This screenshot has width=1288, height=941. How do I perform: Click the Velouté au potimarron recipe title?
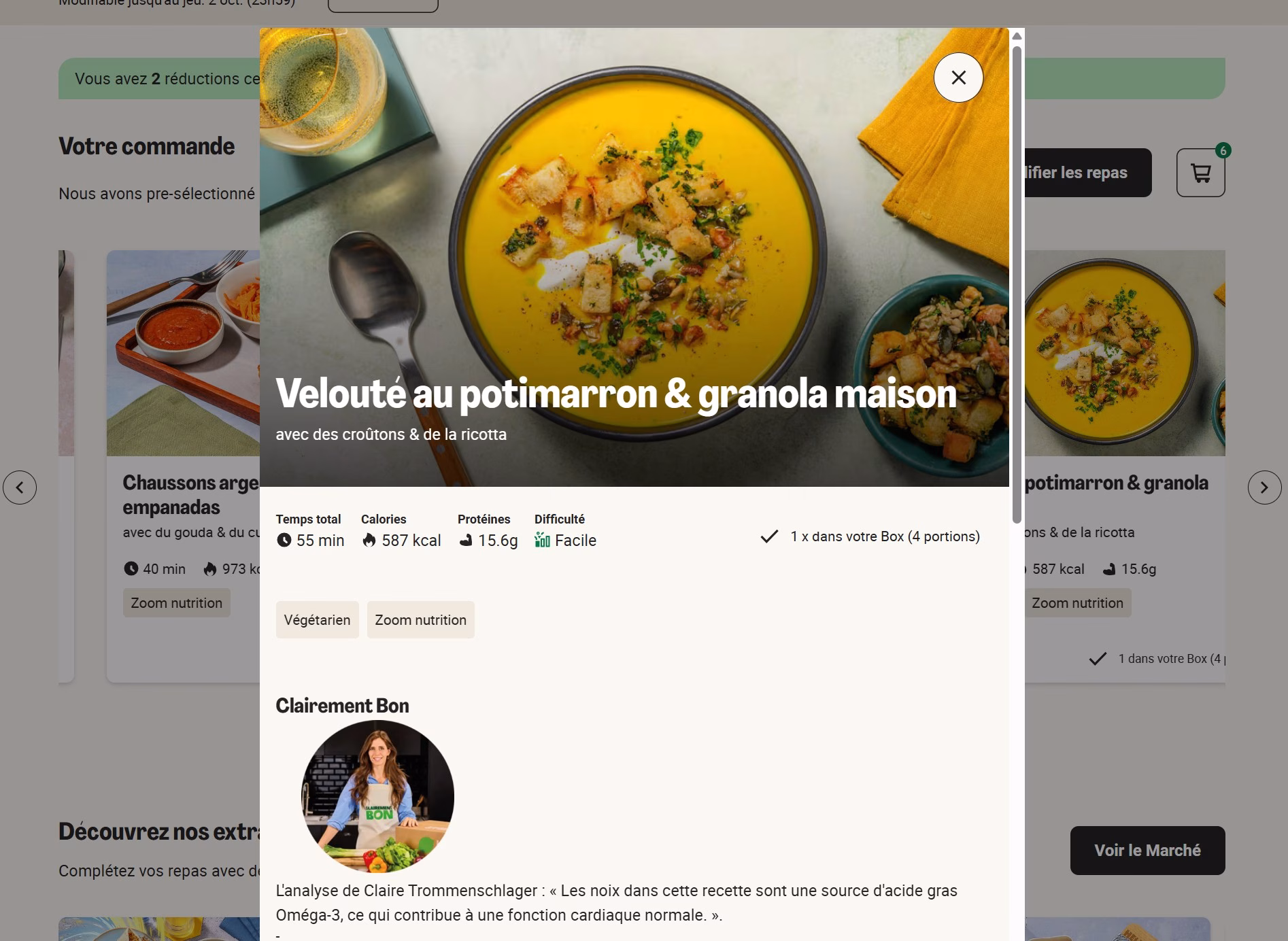(616, 394)
